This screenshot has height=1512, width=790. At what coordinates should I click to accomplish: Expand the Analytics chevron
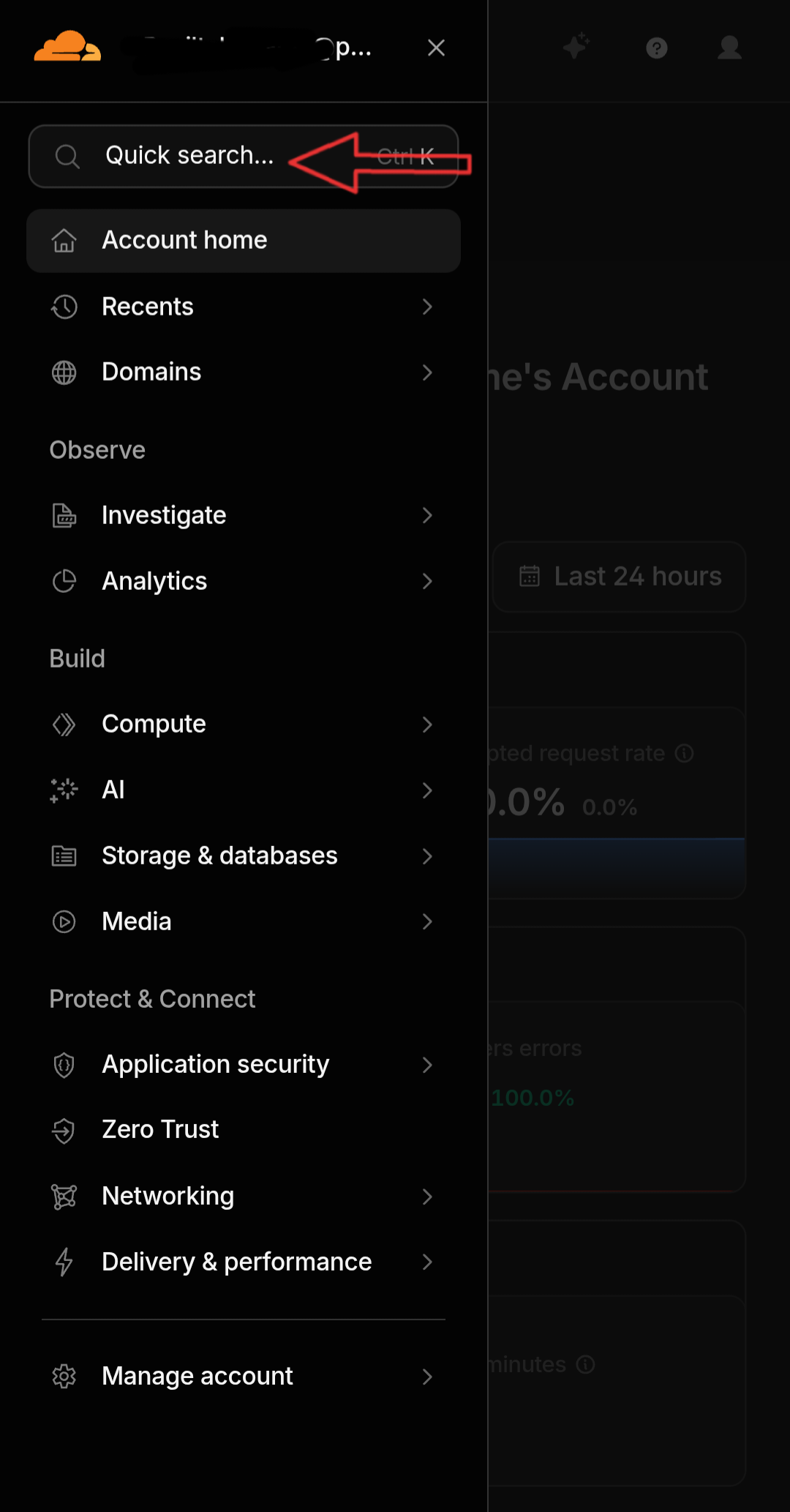coord(428,581)
